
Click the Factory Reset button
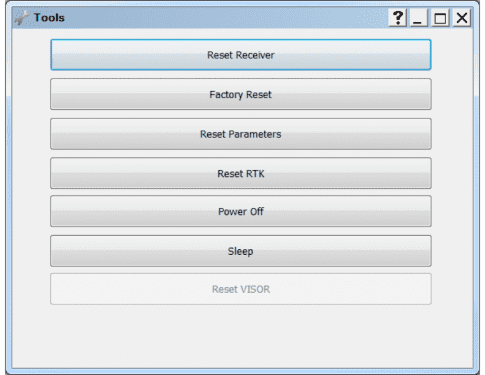[x=241, y=94]
